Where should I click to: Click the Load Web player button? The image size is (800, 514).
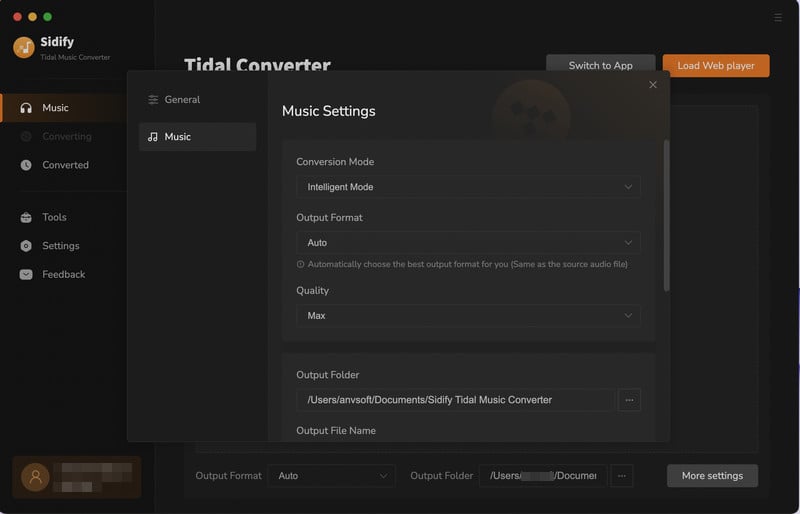(716, 66)
